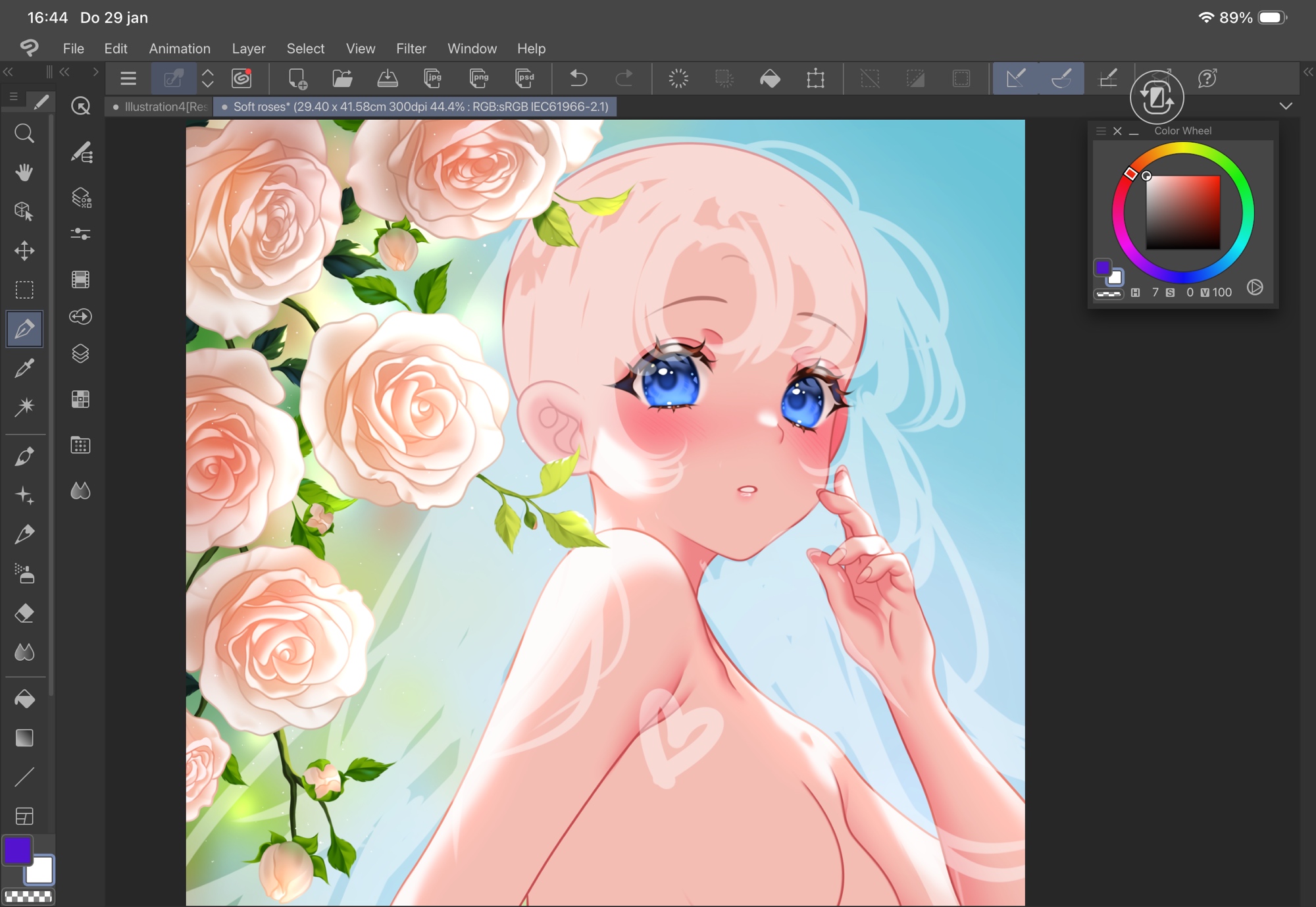This screenshot has height=907, width=1316.
Task: Toggle snap to special ruler button
Action: point(1061,78)
